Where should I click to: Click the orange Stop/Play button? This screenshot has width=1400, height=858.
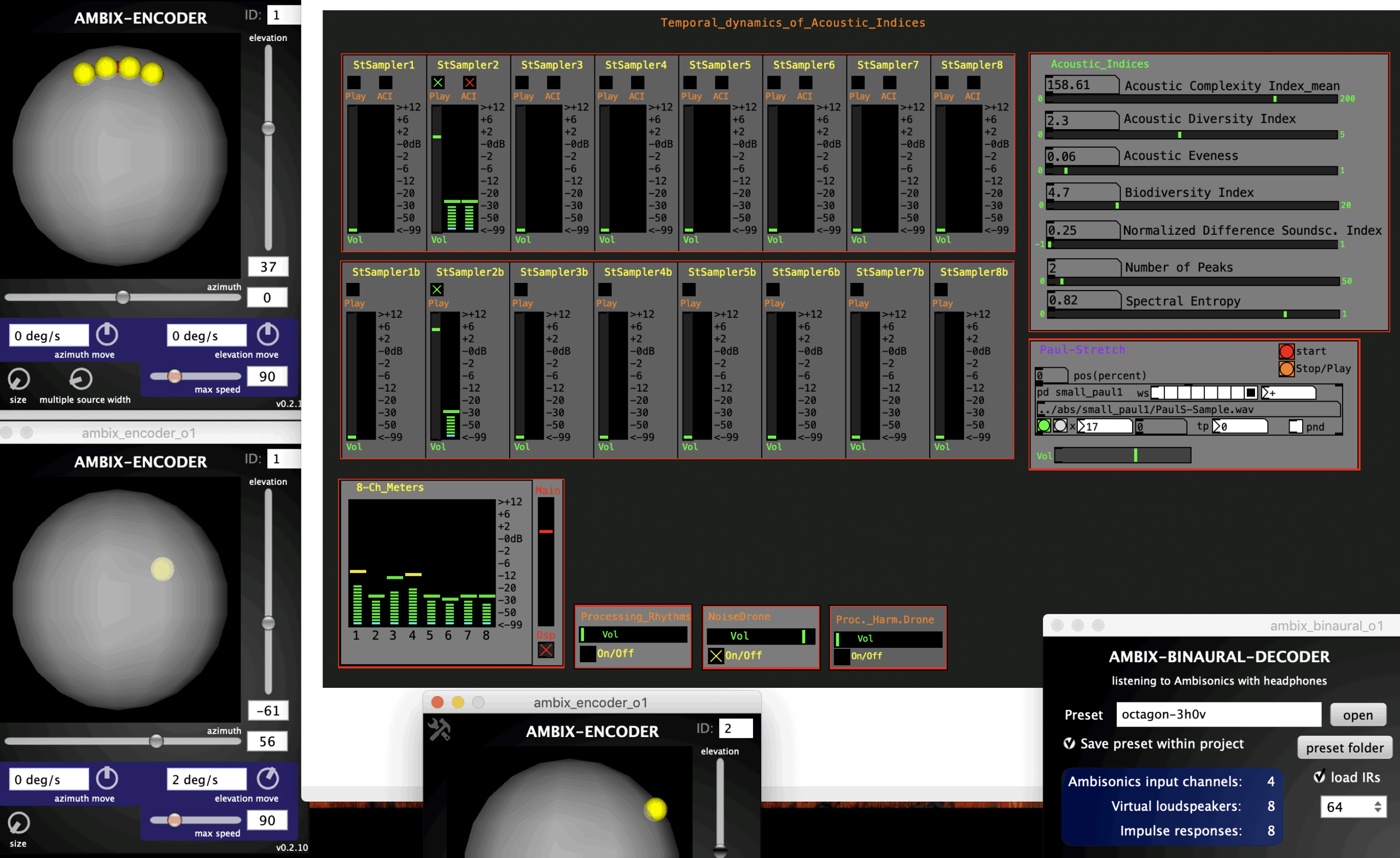pyautogui.click(x=1286, y=368)
